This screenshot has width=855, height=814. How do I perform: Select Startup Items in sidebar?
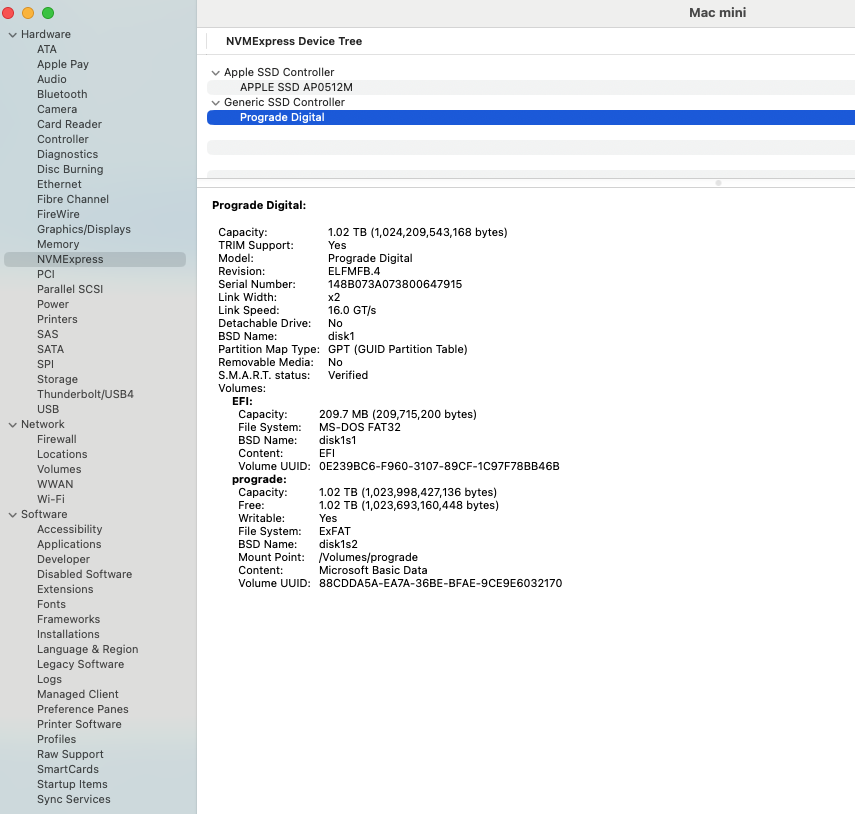(72, 784)
